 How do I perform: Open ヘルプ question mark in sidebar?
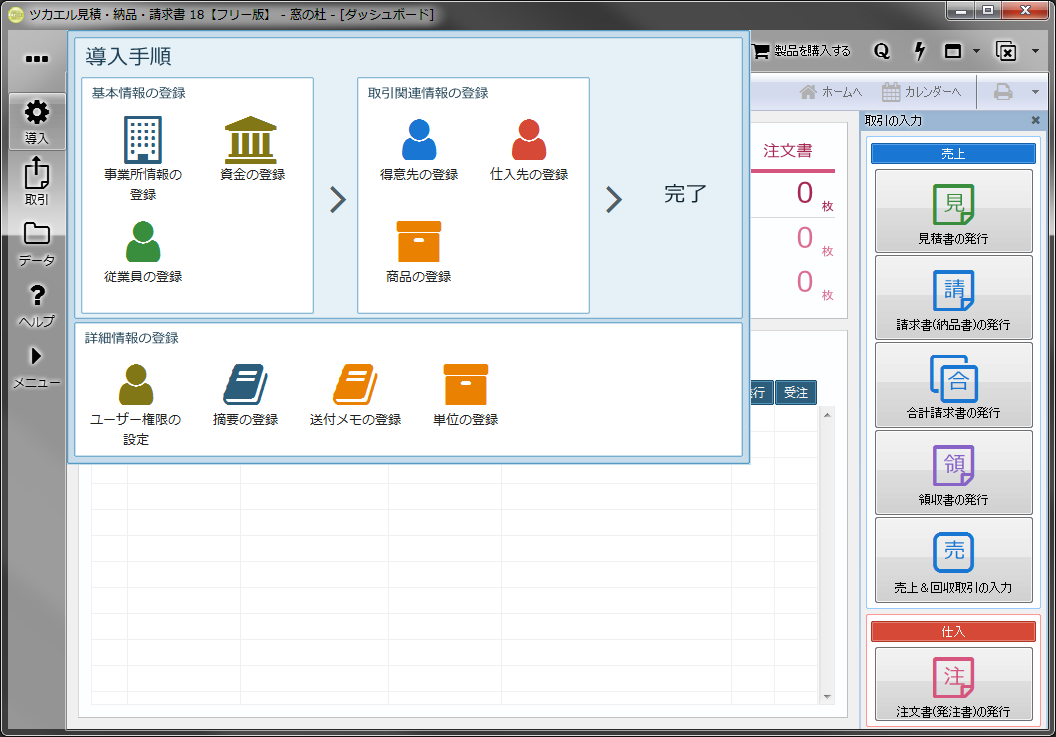tap(37, 305)
